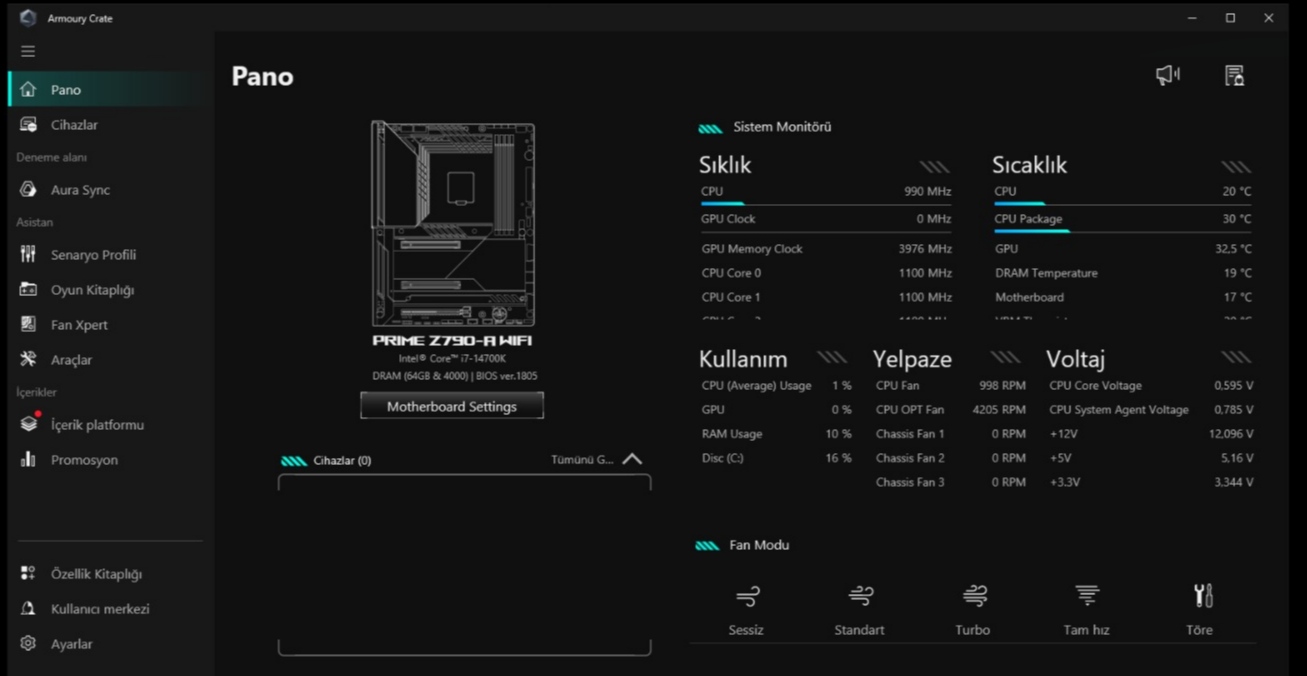Open the hamburger menu icon
1307x676 pixels.
(x=28, y=51)
